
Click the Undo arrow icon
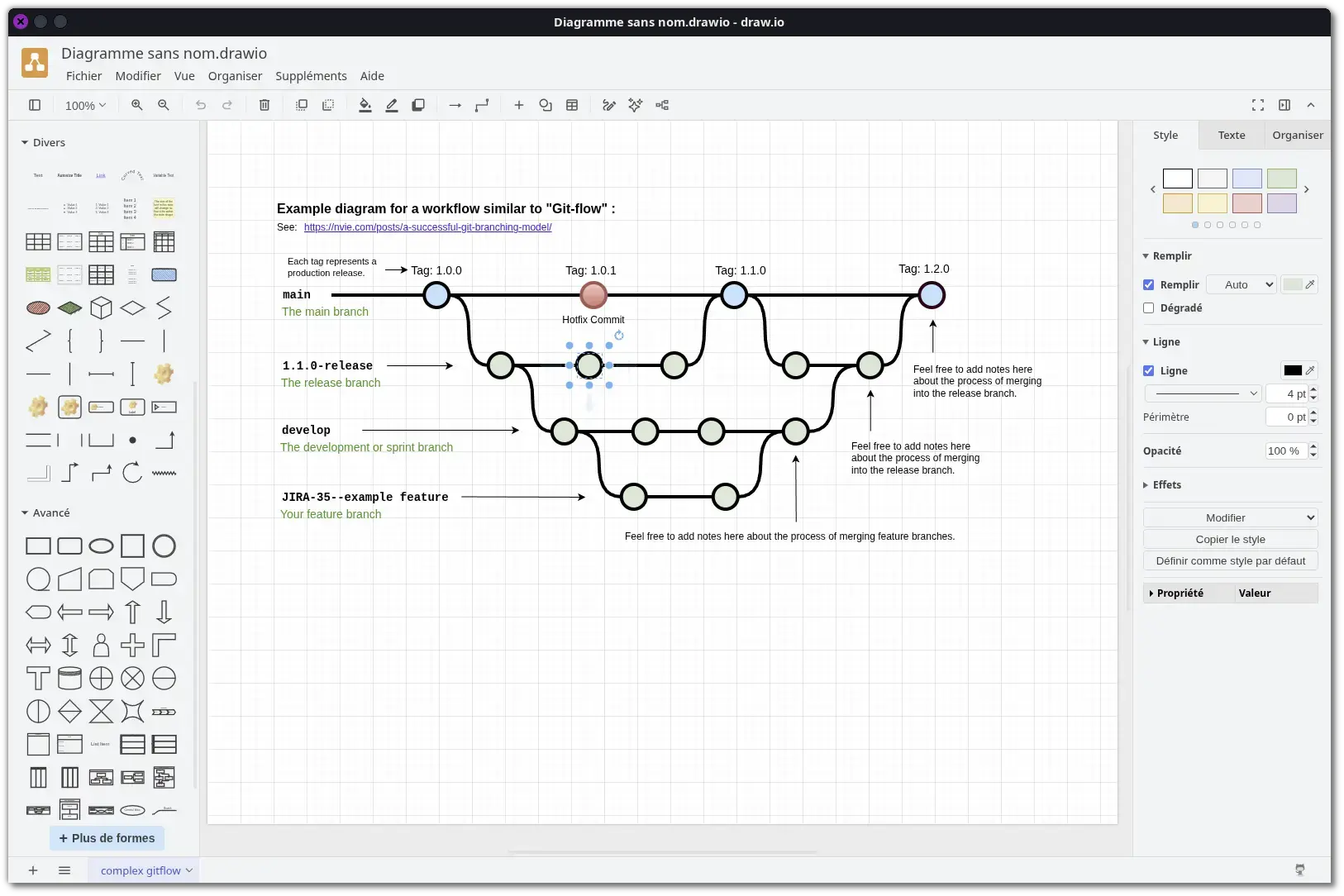click(x=201, y=105)
